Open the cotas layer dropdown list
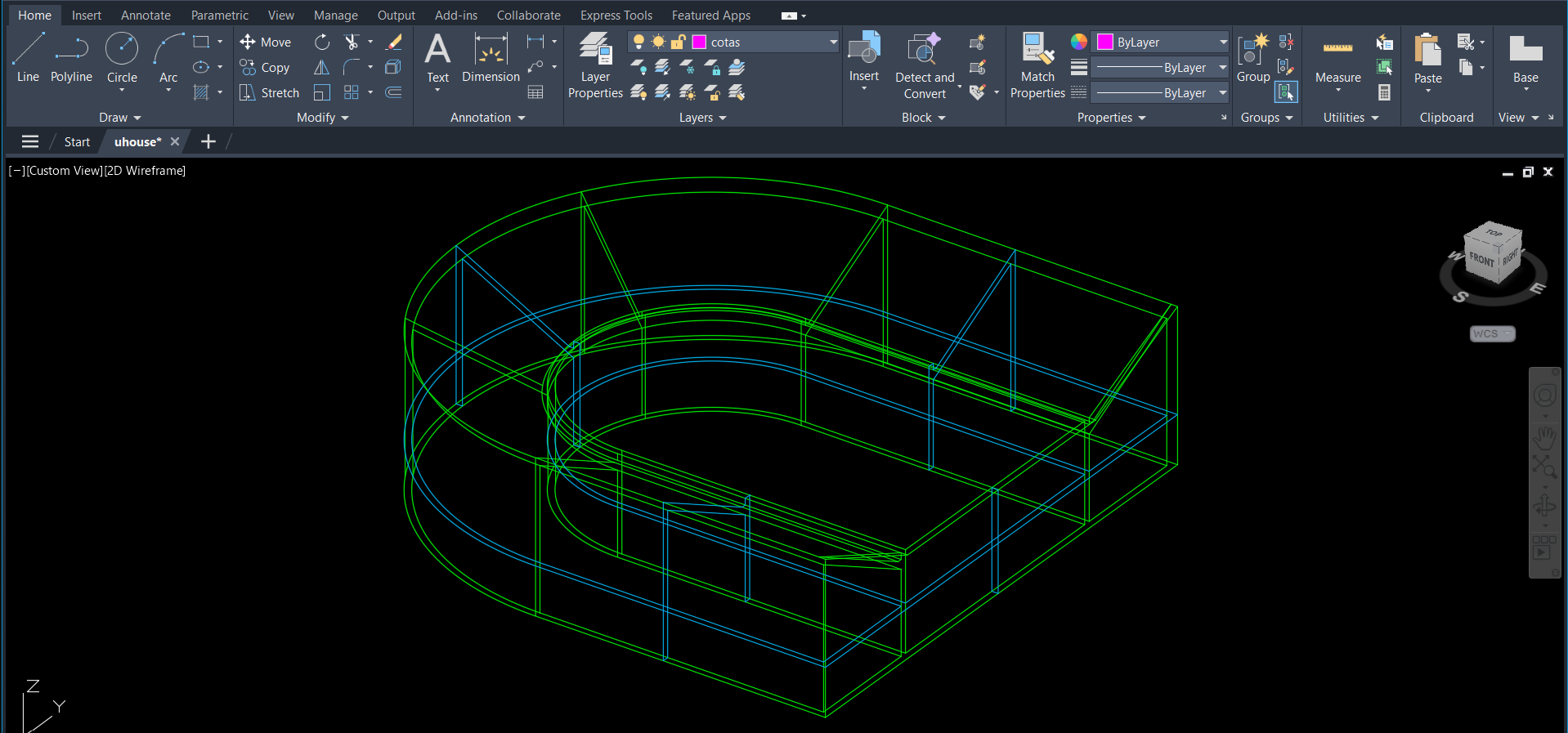The height and width of the screenshot is (733, 1568). click(833, 42)
